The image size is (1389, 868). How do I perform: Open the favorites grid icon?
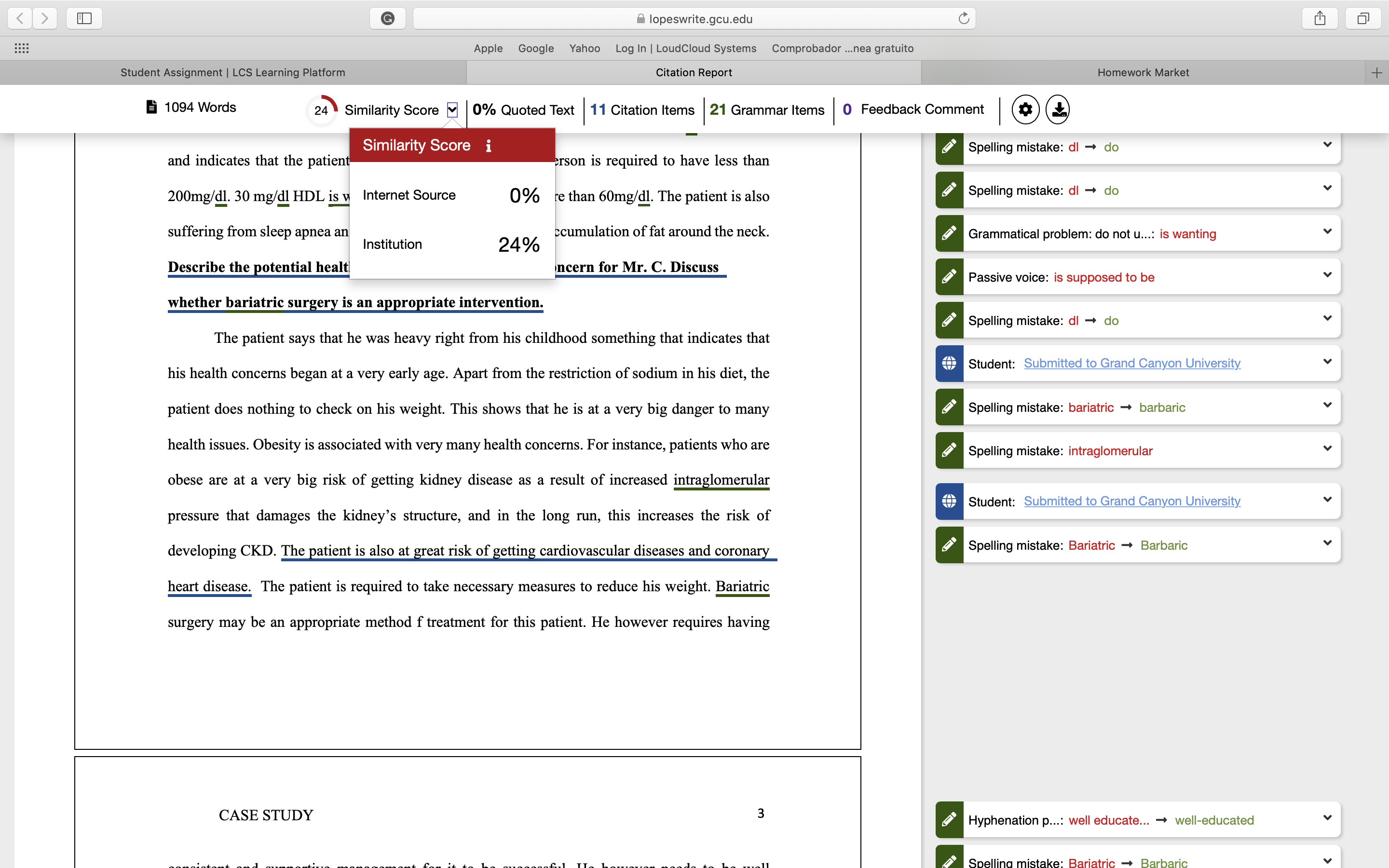pos(22,48)
